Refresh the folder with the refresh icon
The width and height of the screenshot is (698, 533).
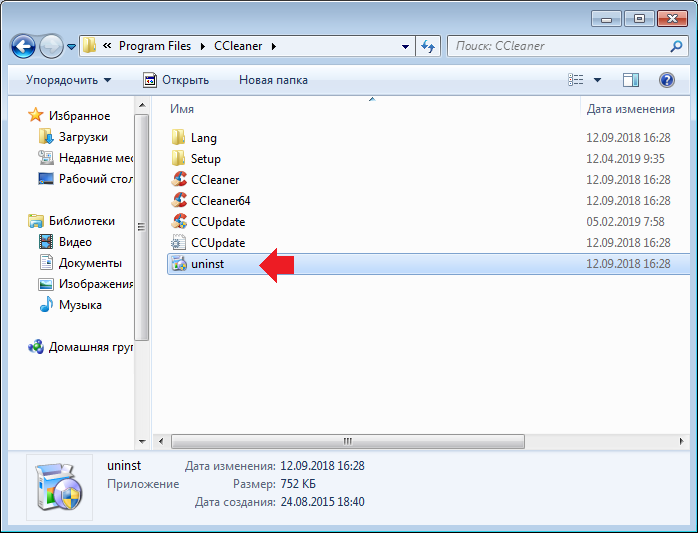tap(428, 46)
